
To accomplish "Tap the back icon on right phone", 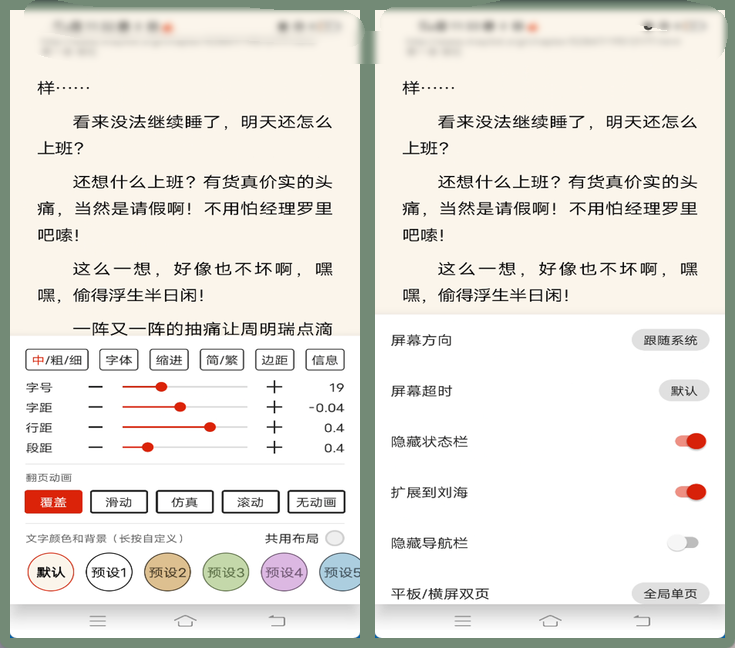I will 642,621.
